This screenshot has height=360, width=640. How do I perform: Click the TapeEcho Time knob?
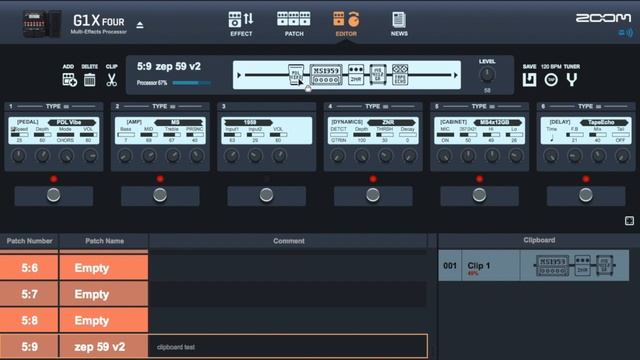pos(551,156)
